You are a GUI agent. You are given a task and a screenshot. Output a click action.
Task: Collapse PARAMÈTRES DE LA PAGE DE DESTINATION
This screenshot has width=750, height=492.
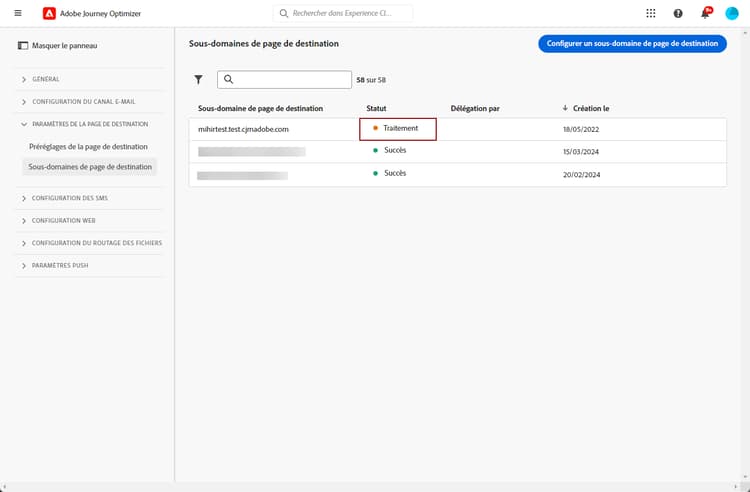coord(90,124)
